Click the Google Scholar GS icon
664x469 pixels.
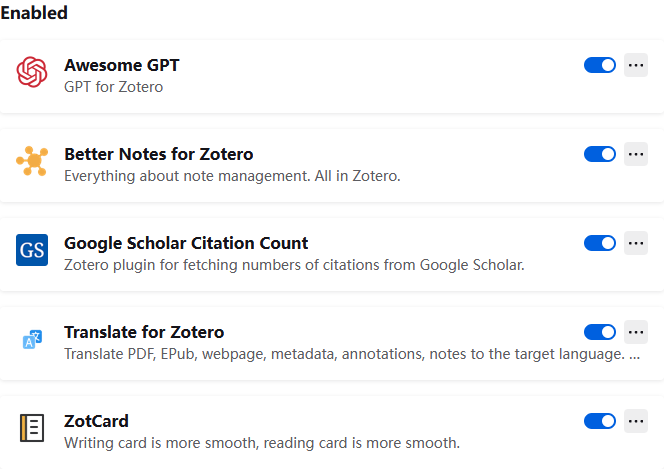32,250
